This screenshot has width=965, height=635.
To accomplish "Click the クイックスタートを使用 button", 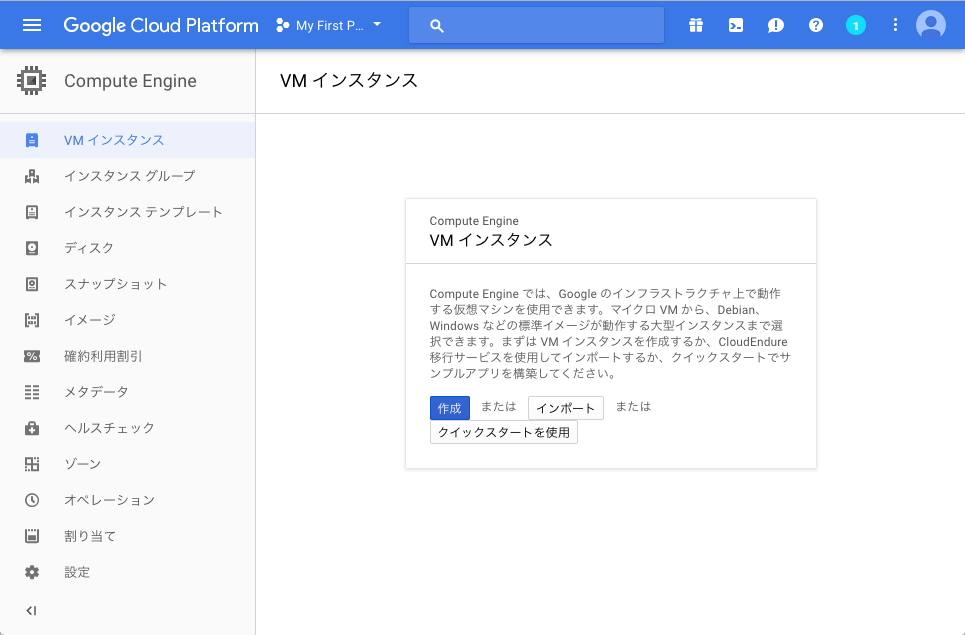I will [x=503, y=432].
